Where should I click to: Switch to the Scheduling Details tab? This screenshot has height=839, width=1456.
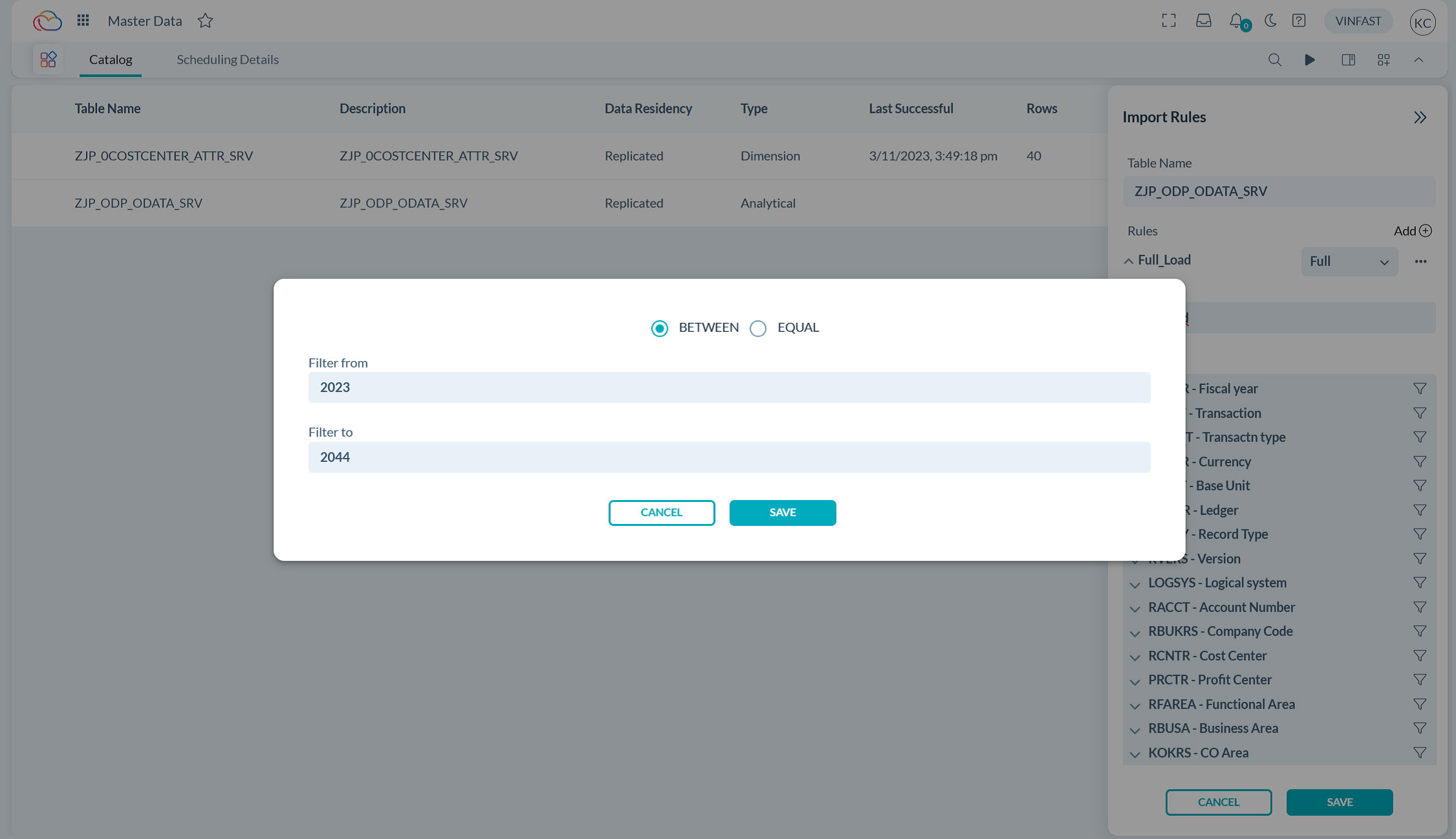(x=228, y=59)
